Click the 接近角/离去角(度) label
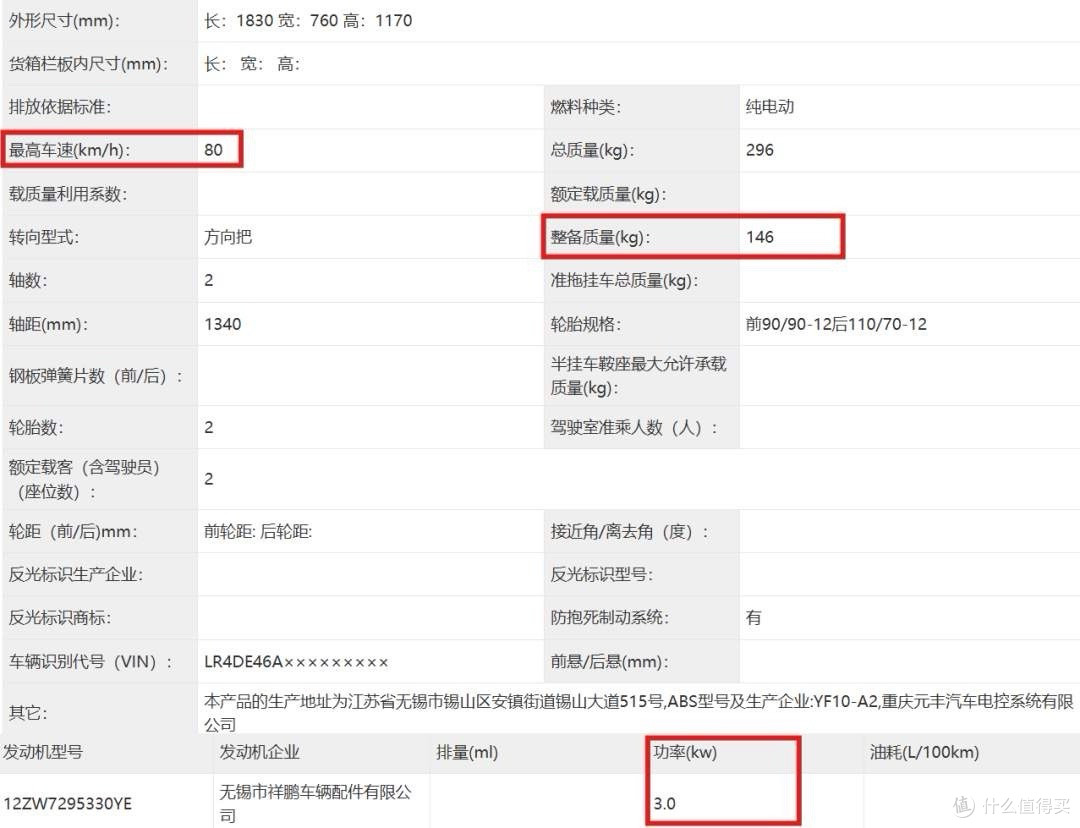The height and width of the screenshot is (828, 1080). pos(629,532)
